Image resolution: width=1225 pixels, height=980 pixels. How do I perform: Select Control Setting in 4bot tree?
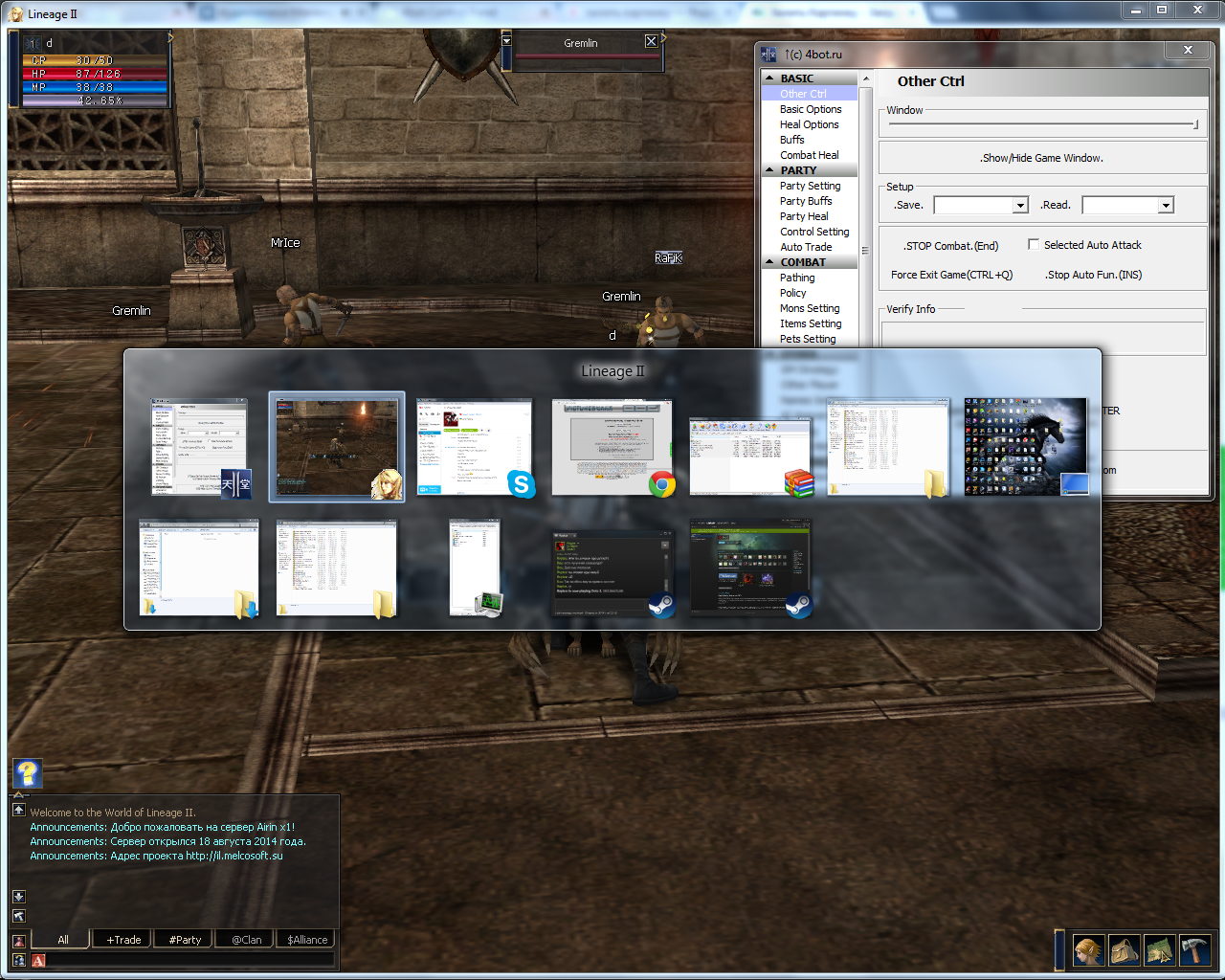pyautogui.click(x=814, y=232)
